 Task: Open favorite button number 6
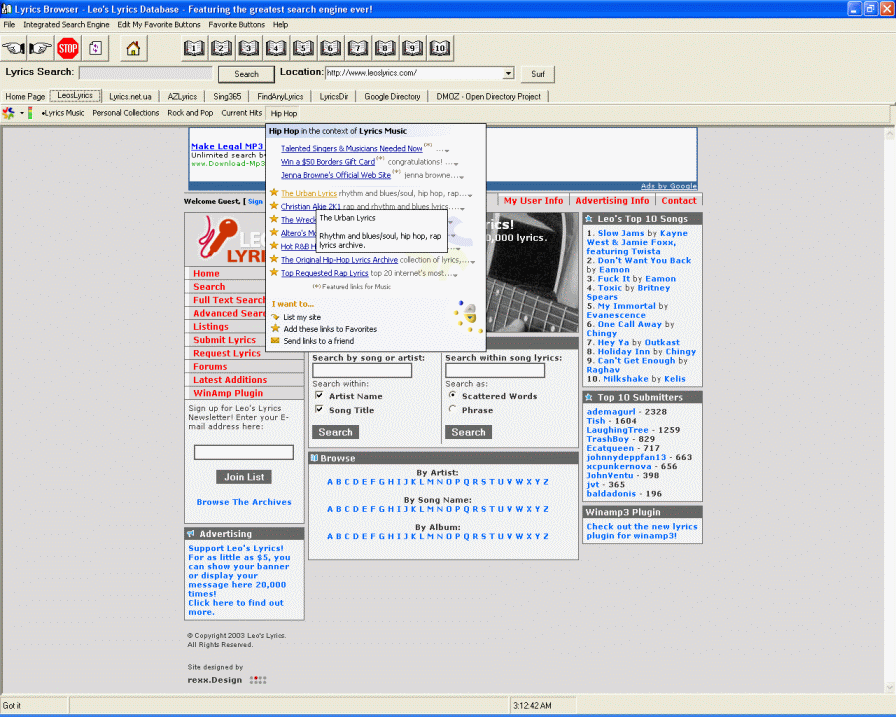coord(330,49)
